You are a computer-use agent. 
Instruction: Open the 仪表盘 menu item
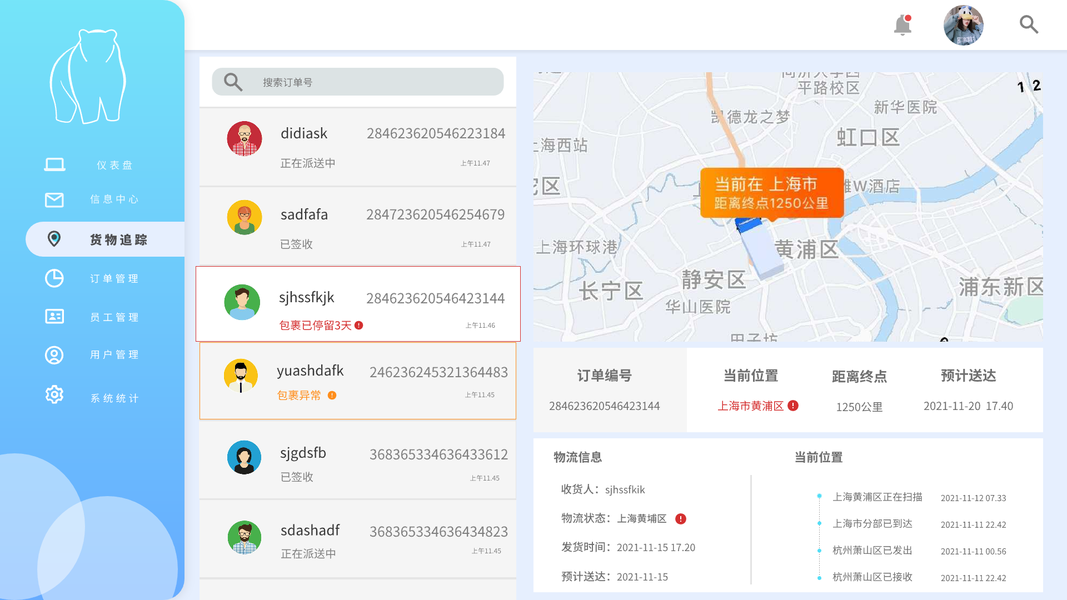pos(114,165)
